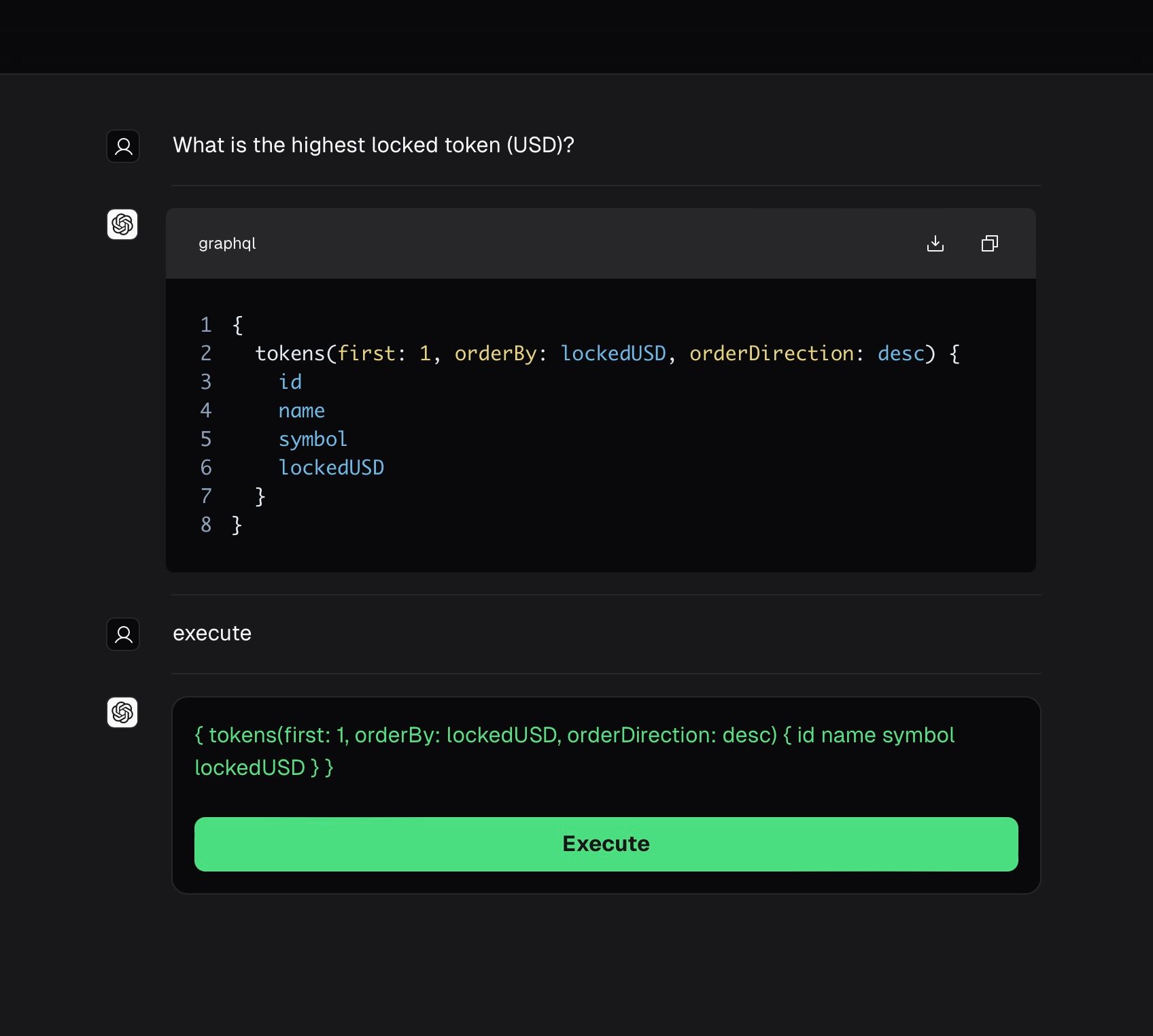Image resolution: width=1153 pixels, height=1036 pixels.
Task: Click the assistant logo beside the graphql block
Action: point(122,224)
